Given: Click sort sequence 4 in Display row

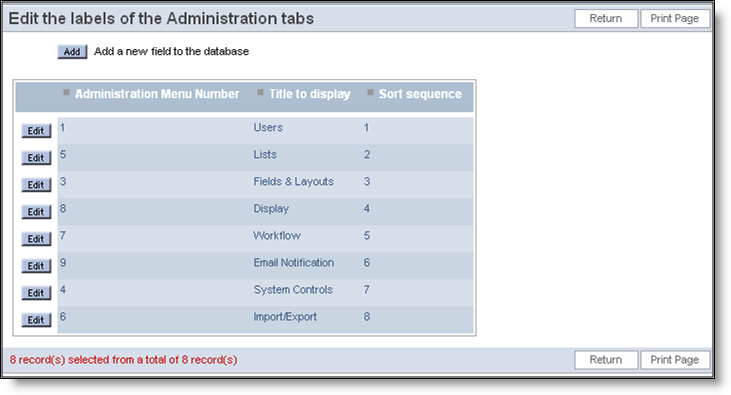Looking at the screenshot, I should pos(367,208).
